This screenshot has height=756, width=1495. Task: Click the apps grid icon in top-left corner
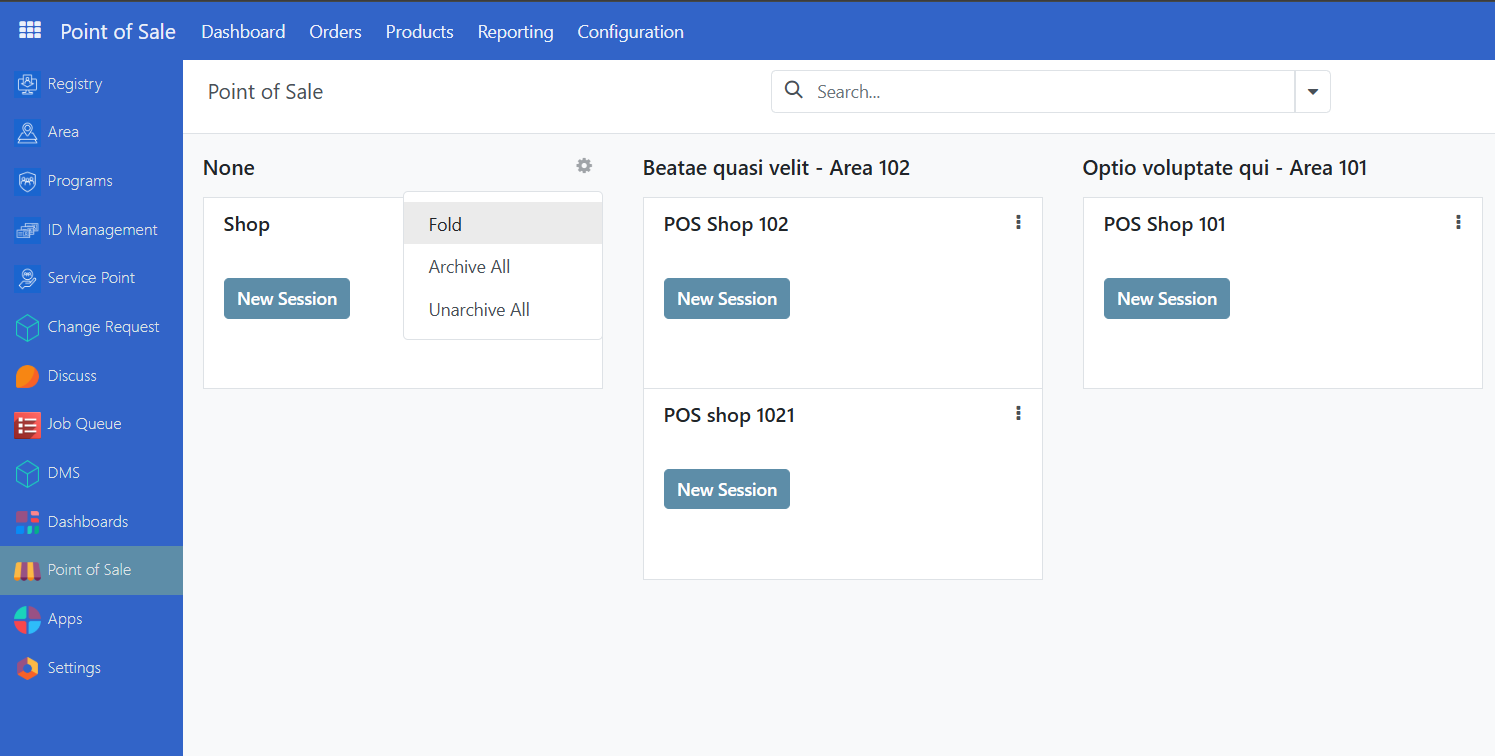29,30
